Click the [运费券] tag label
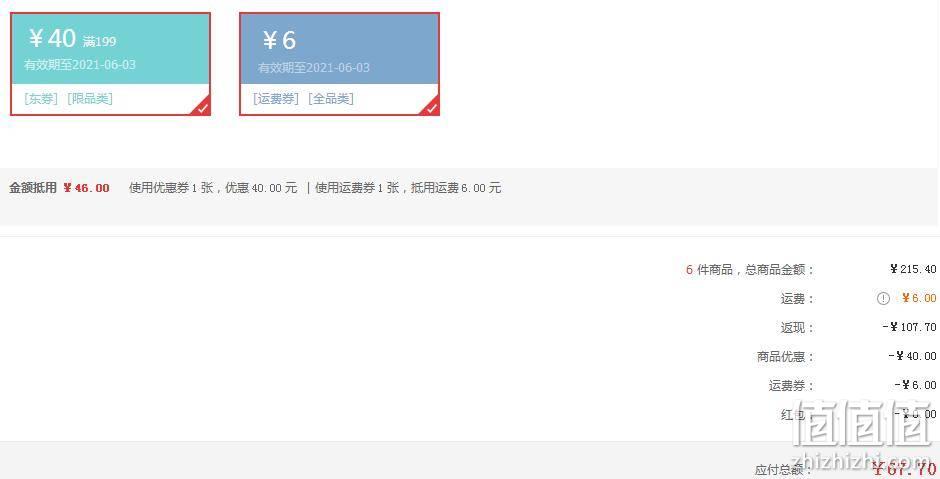This screenshot has width=940, height=479. click(x=276, y=99)
